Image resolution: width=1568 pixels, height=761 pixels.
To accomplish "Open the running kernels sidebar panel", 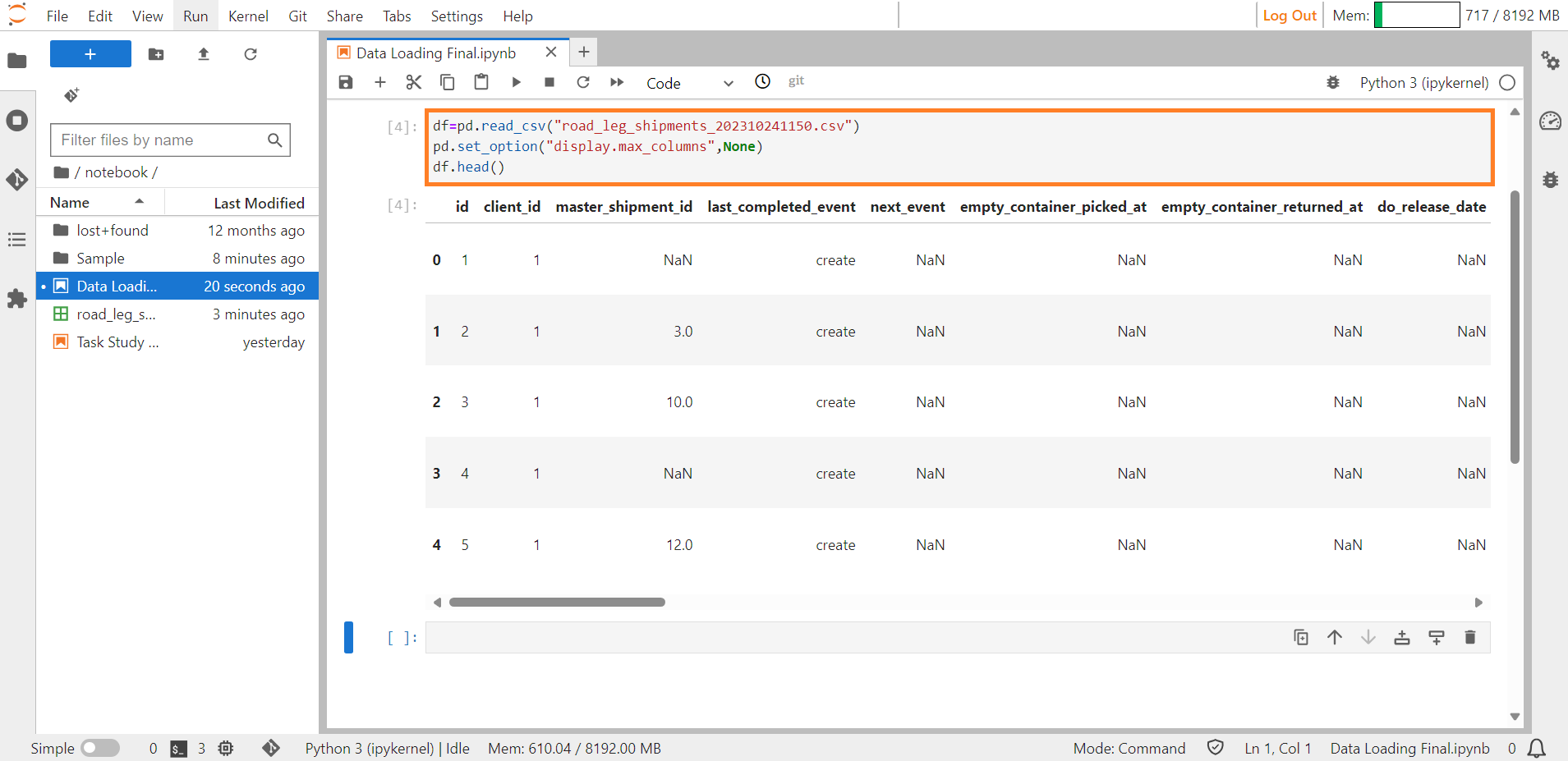I will (x=17, y=120).
